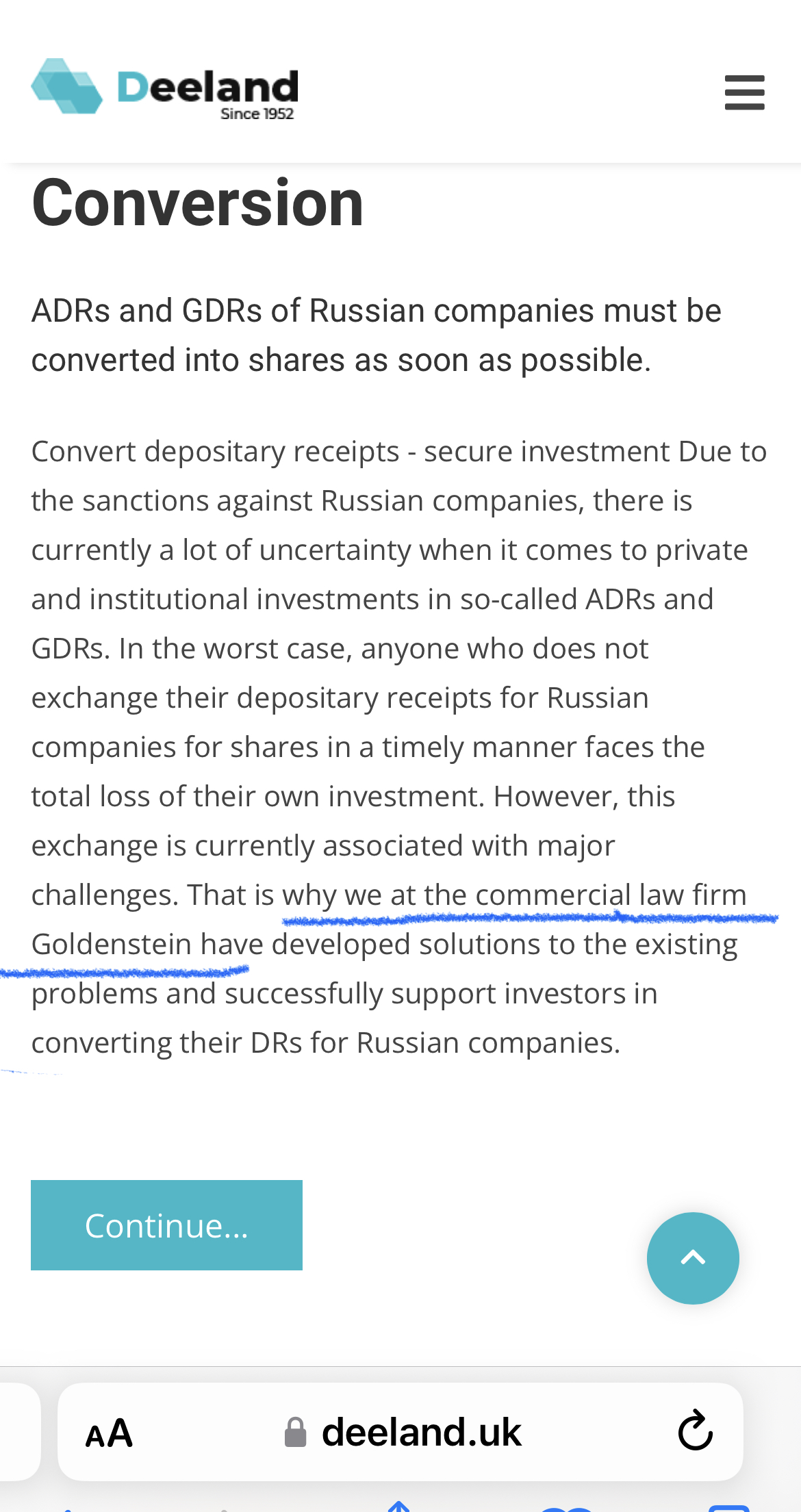The width and height of the screenshot is (801, 1512).
Task: Click the Deeland Since 1952 wordmark
Action: click(208, 94)
